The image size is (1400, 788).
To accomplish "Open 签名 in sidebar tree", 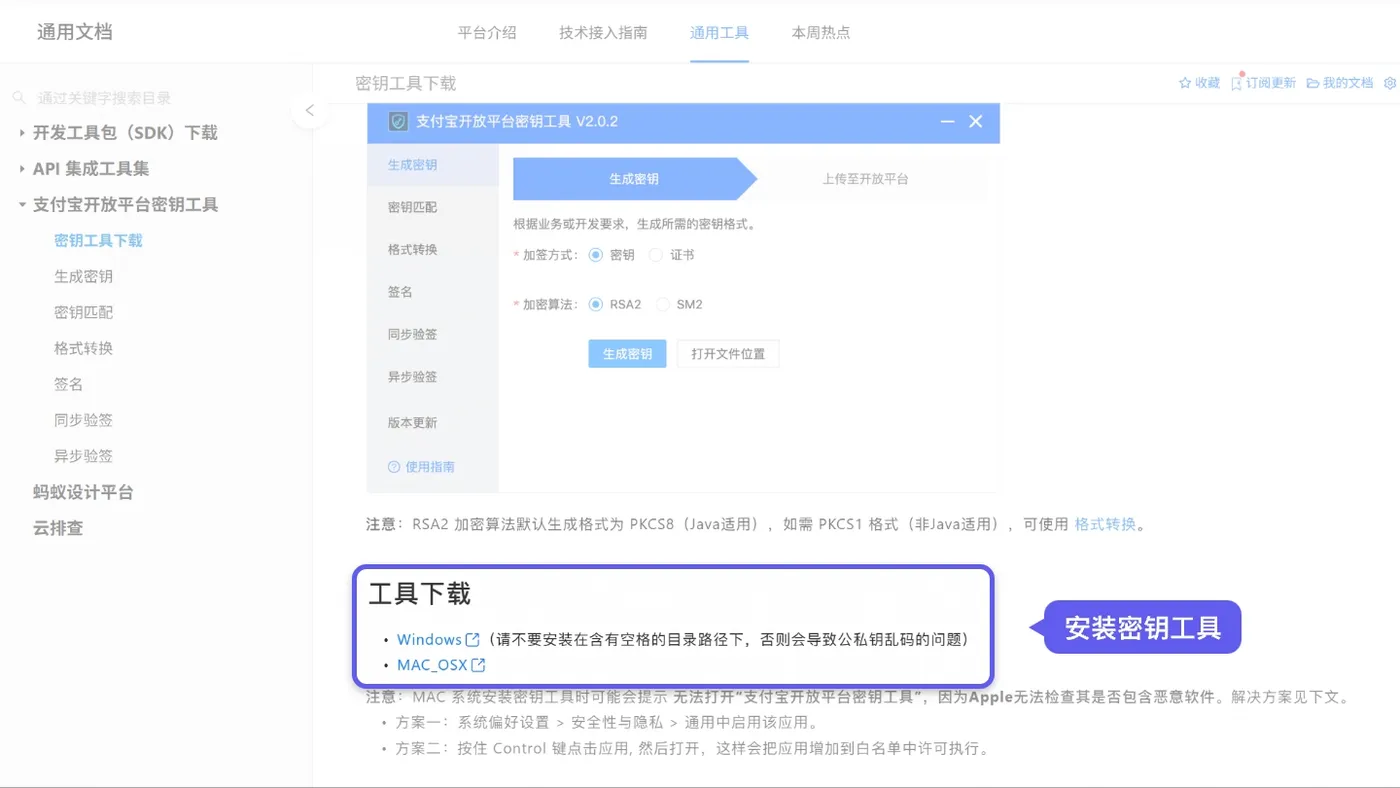I will coord(68,384).
